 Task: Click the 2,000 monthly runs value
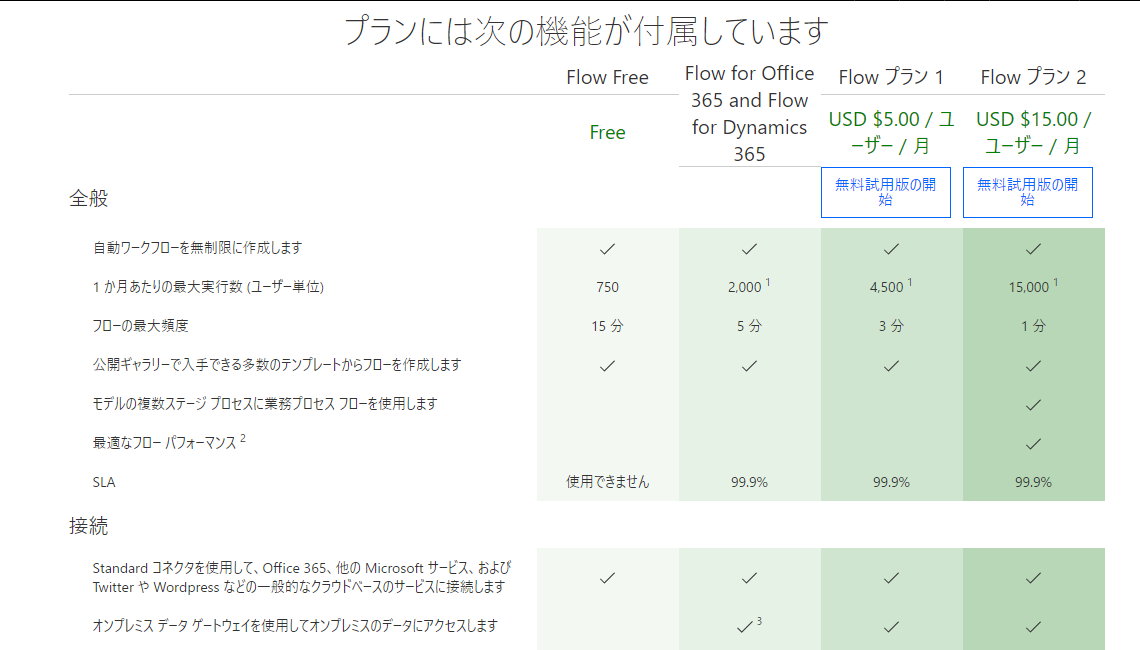pos(749,286)
